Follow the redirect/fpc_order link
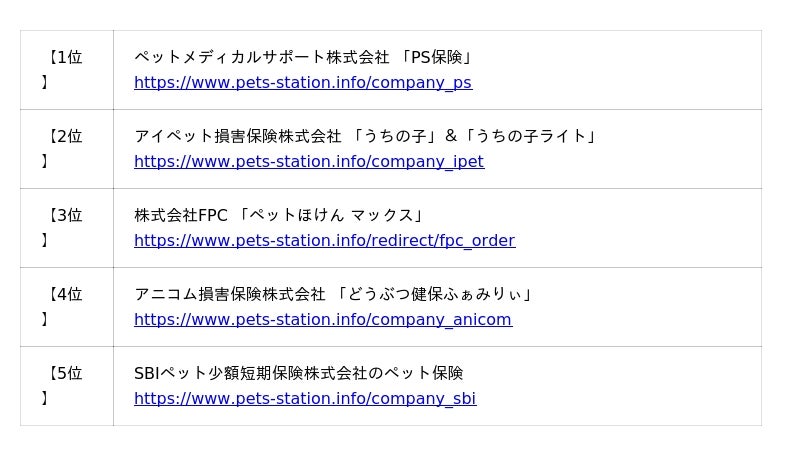800x456 pixels. tap(324, 241)
